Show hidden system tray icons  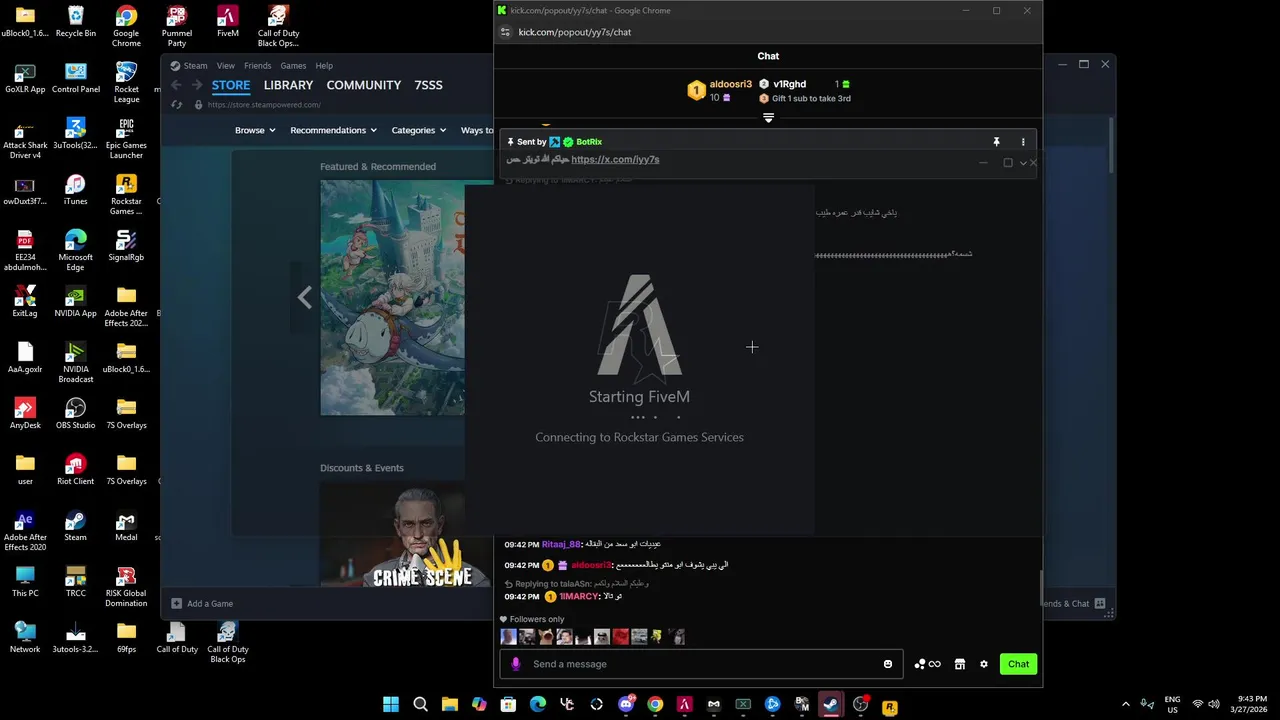coord(1126,705)
